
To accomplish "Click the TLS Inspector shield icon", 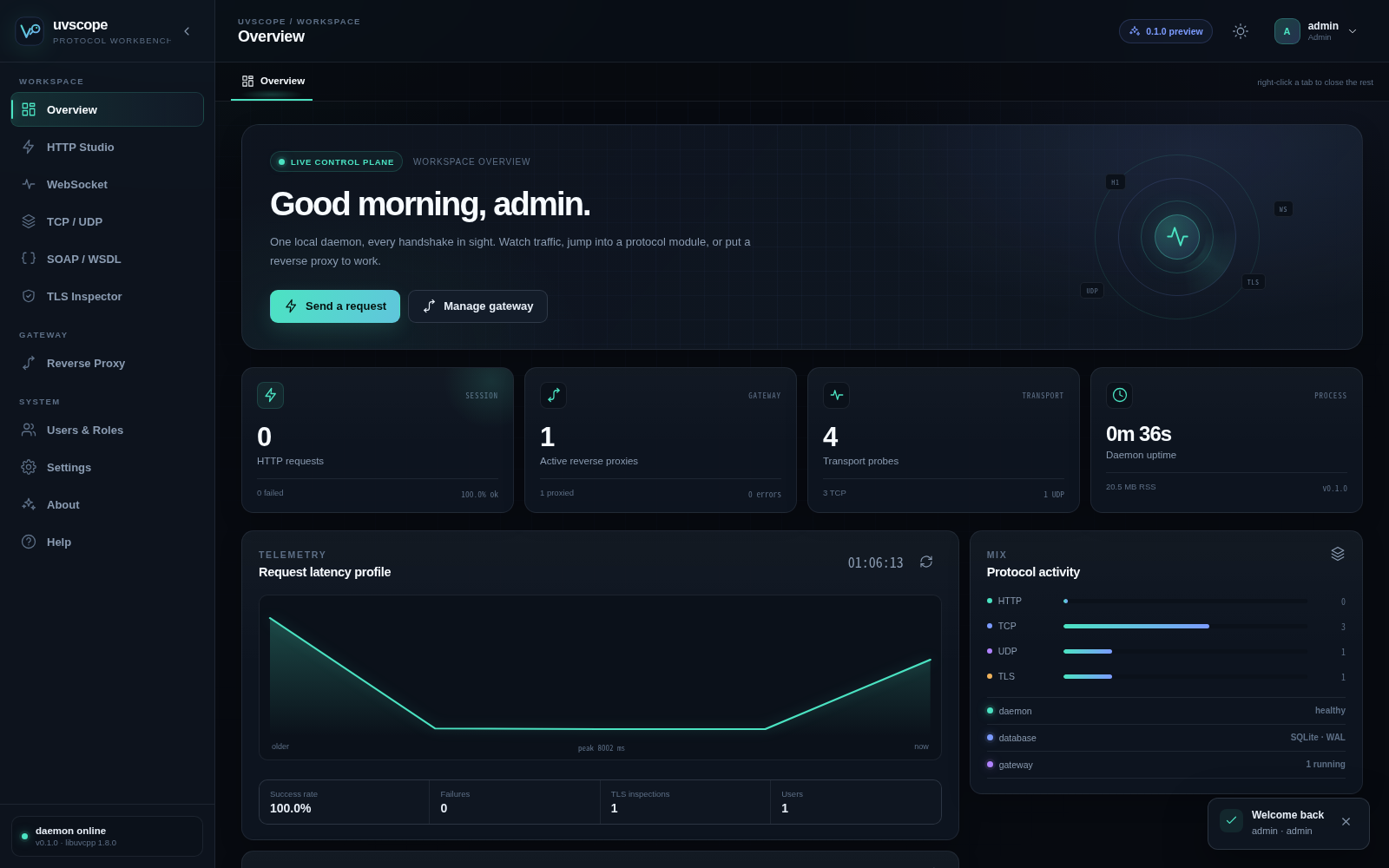I will click(x=29, y=296).
